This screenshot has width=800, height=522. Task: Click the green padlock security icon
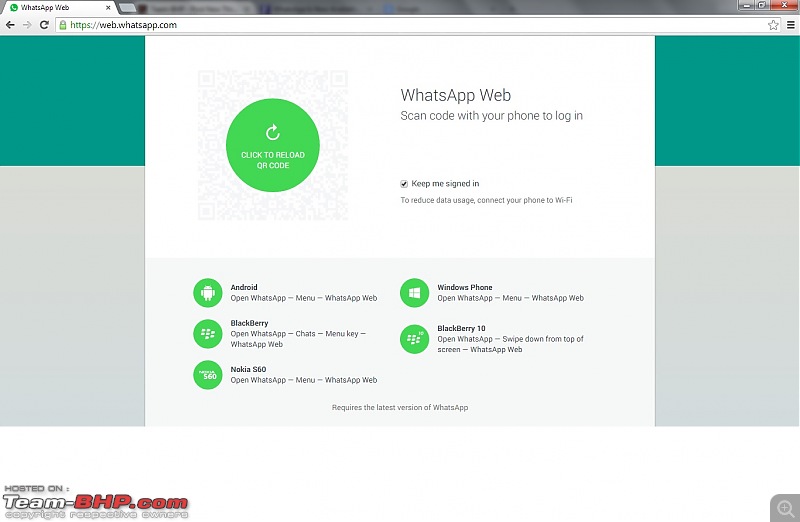(x=63, y=25)
